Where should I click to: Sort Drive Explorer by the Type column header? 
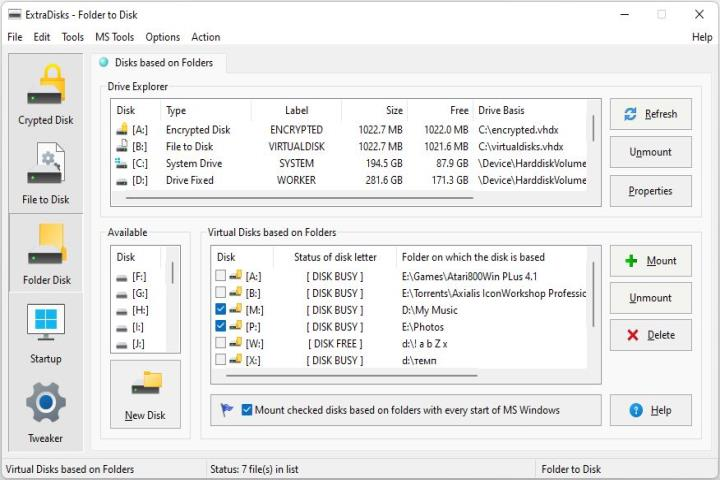206,110
